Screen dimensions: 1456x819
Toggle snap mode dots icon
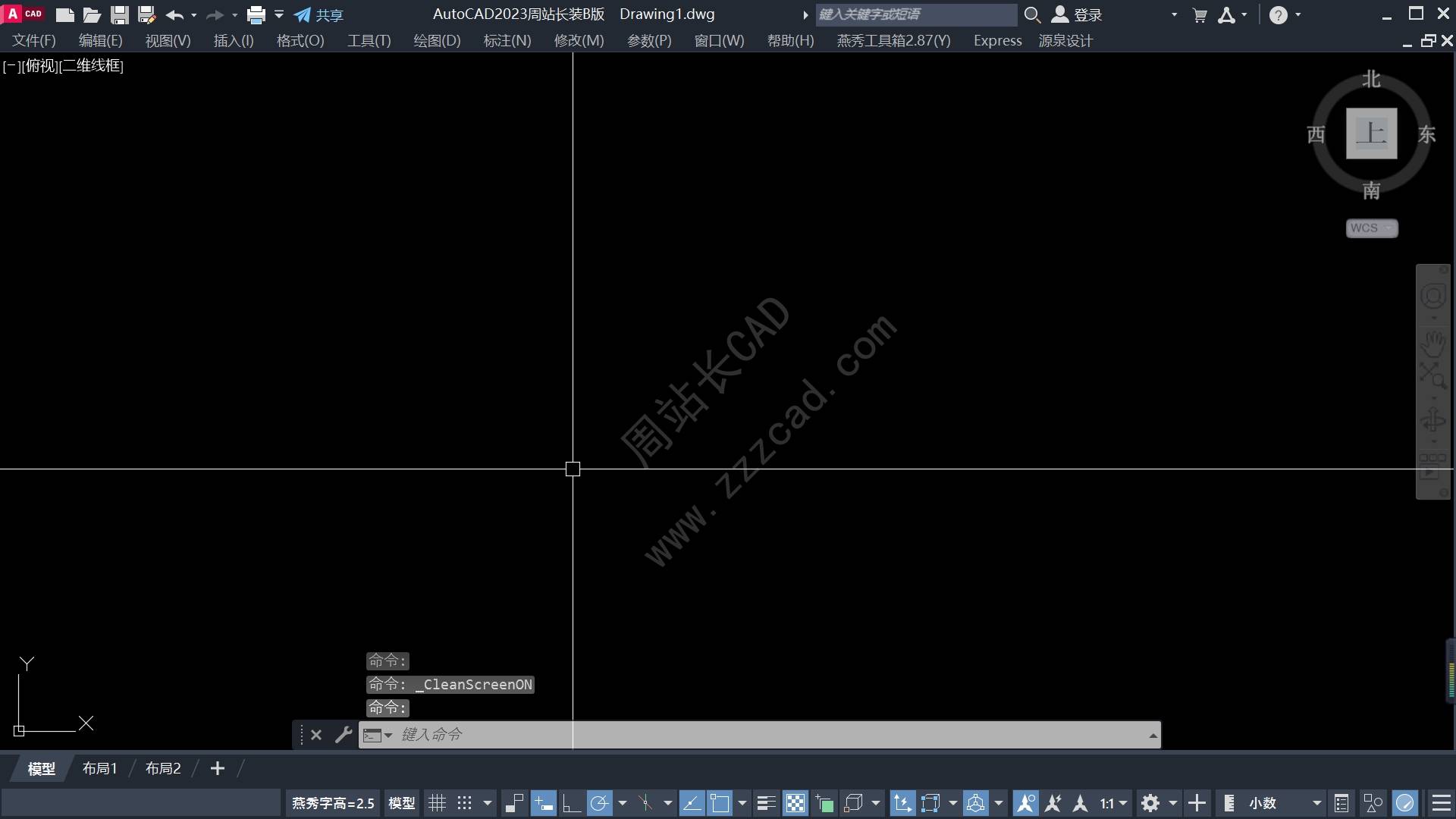coord(465,803)
